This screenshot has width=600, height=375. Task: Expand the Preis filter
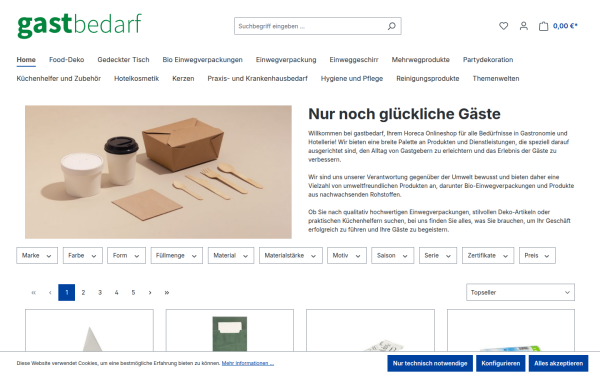click(537, 255)
